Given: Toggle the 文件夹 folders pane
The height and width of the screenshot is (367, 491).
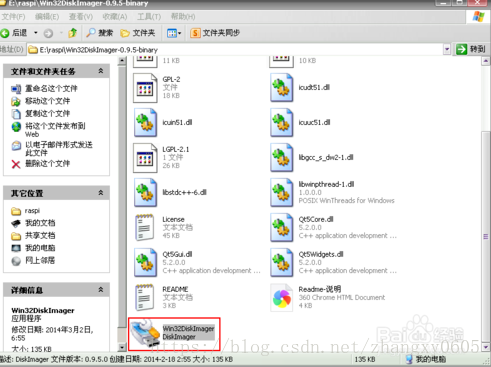Looking at the screenshot, I should tap(138, 33).
